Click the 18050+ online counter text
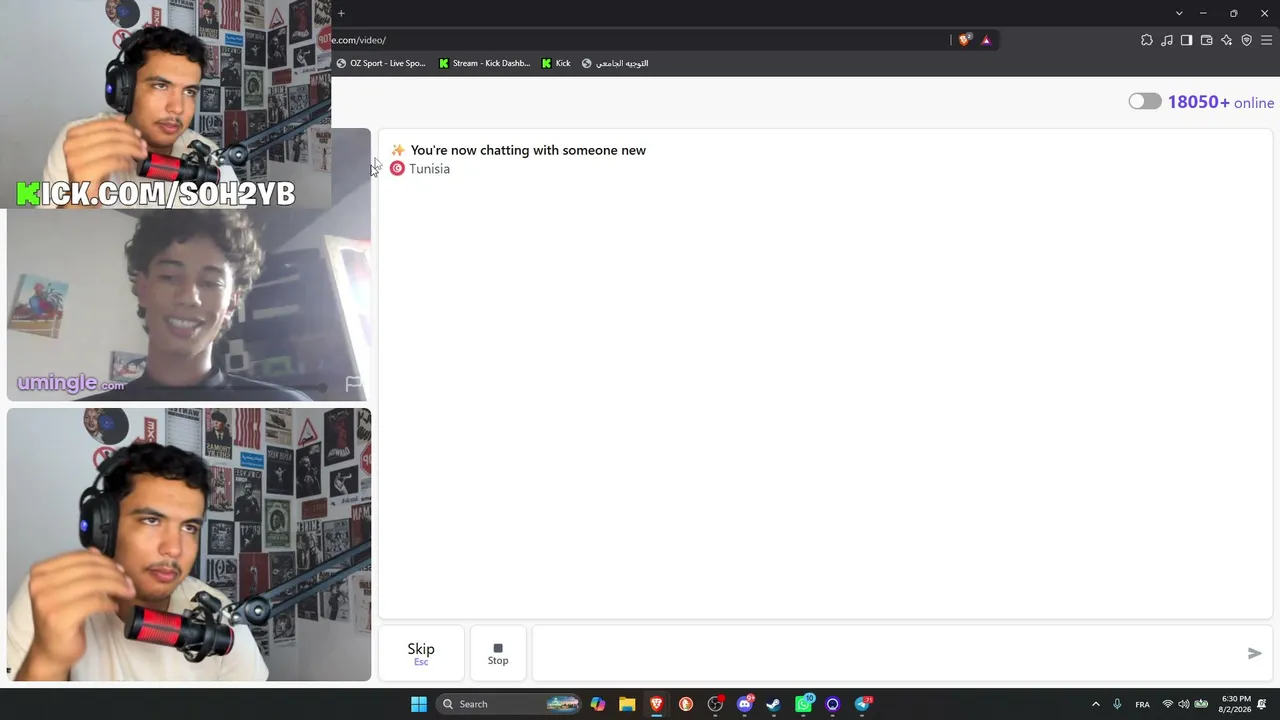This screenshot has height=720, width=1280. [1221, 102]
